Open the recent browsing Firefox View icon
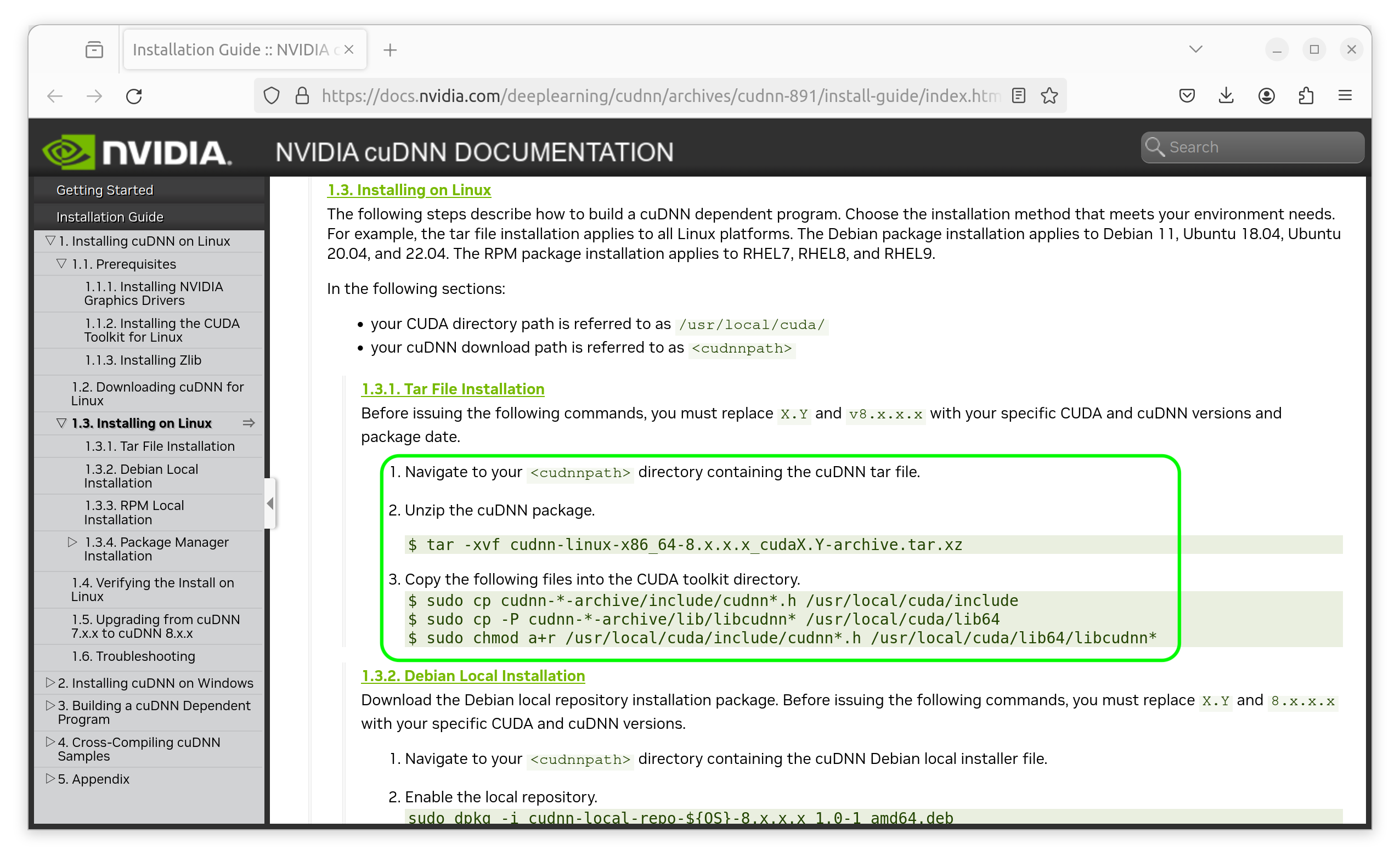Viewport: 1400px width, 861px height. [94, 50]
